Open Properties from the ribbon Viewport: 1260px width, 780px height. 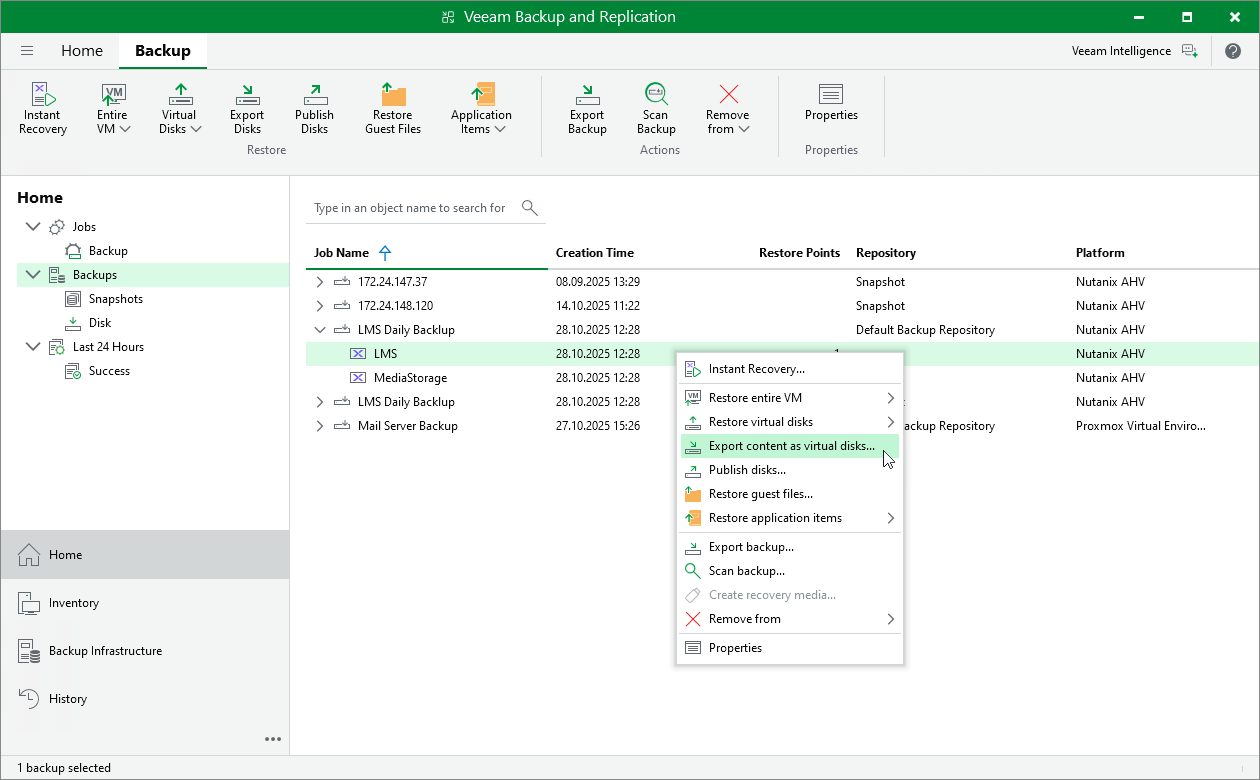(x=831, y=102)
